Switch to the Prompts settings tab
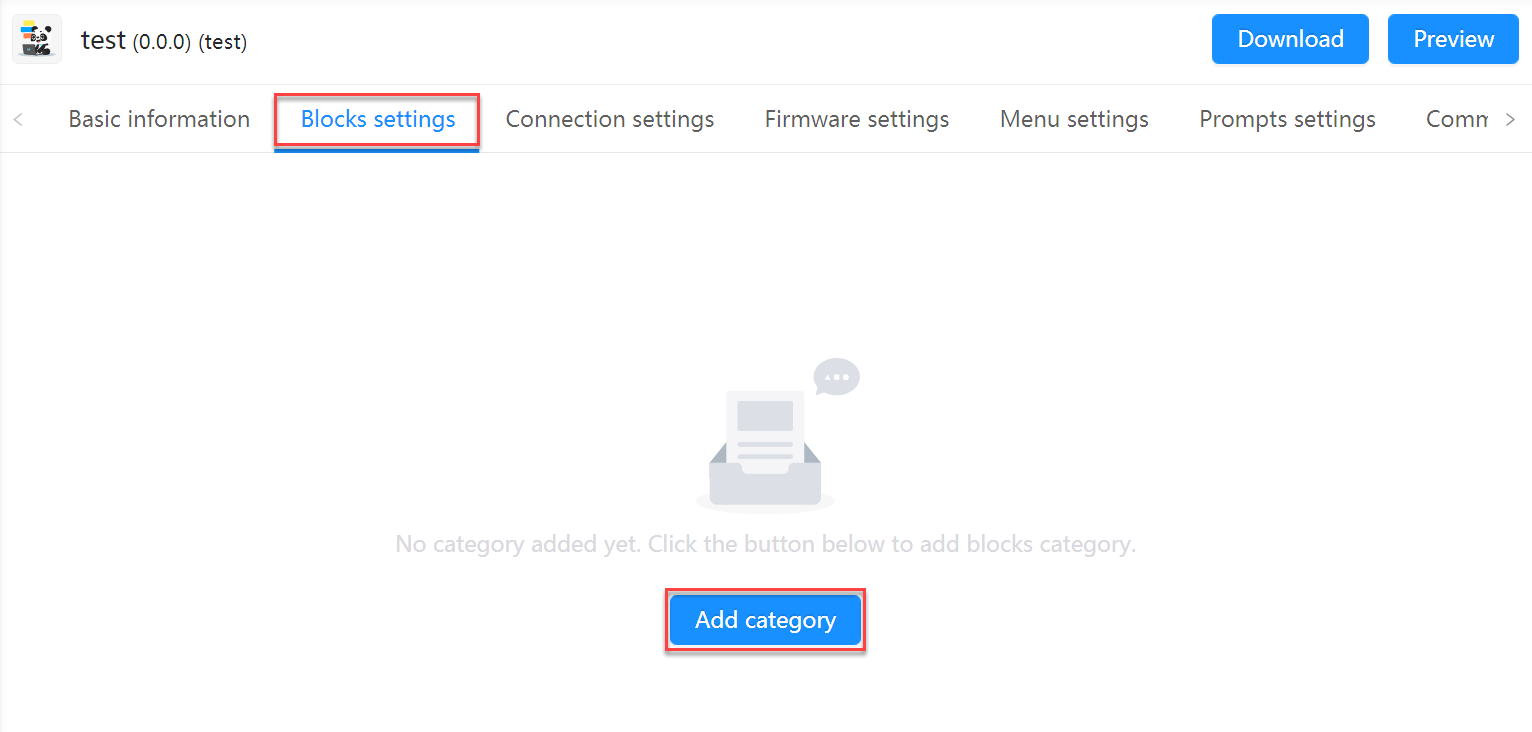 [1287, 119]
